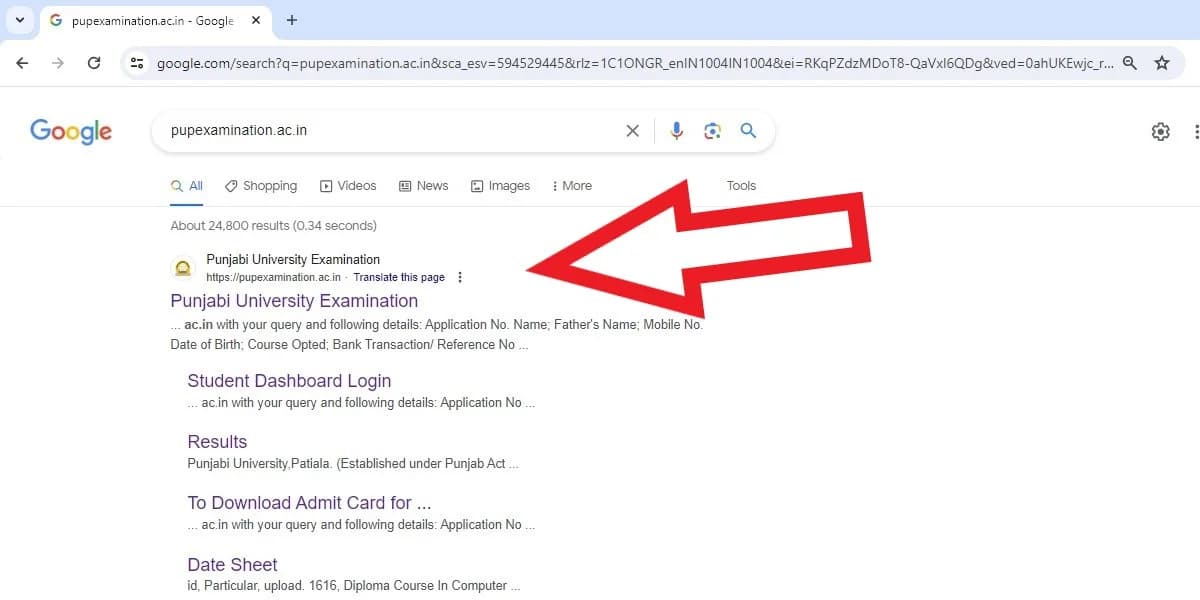Submit search with the magnifier button
This screenshot has height=600, width=1200.
[x=748, y=131]
